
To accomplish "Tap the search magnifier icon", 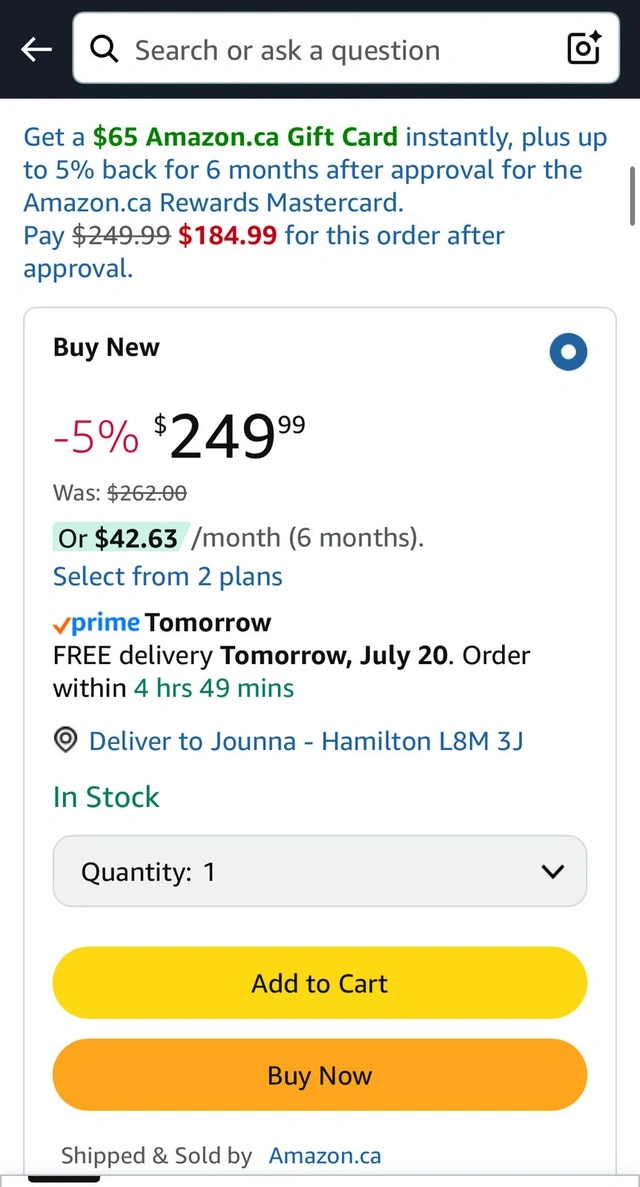I will point(104,49).
